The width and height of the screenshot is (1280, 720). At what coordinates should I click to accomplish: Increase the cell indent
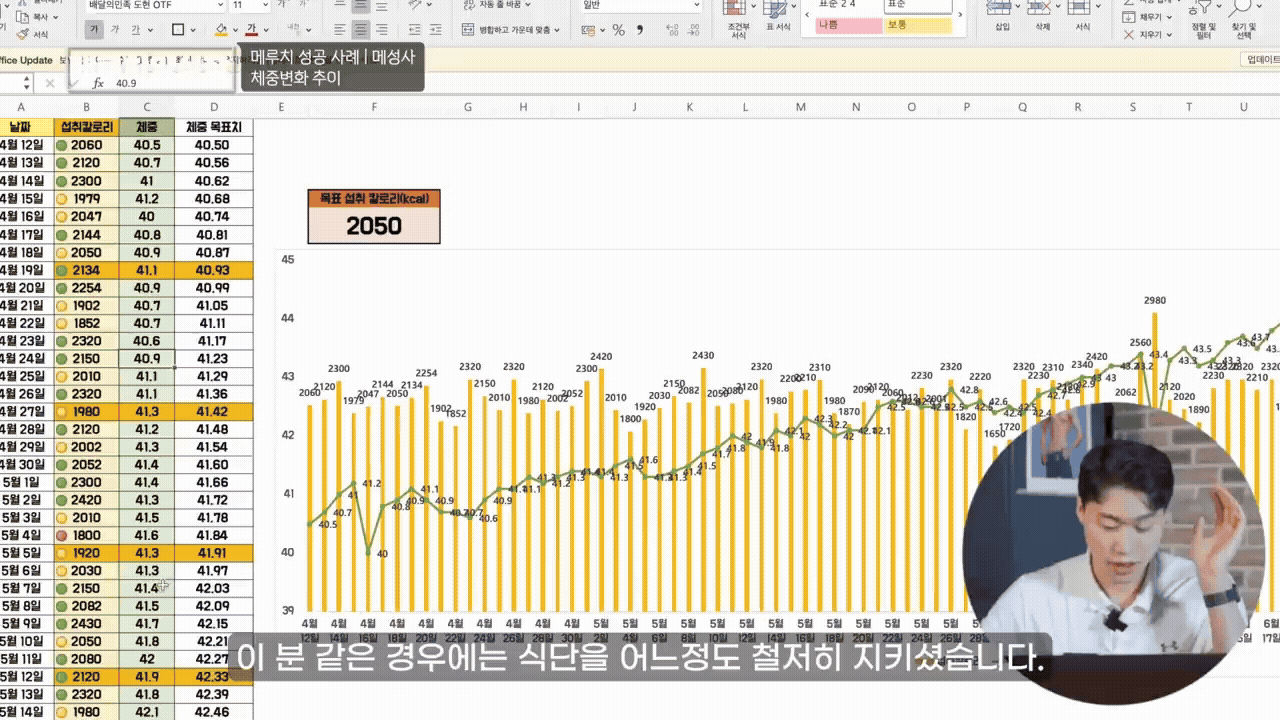[435, 30]
